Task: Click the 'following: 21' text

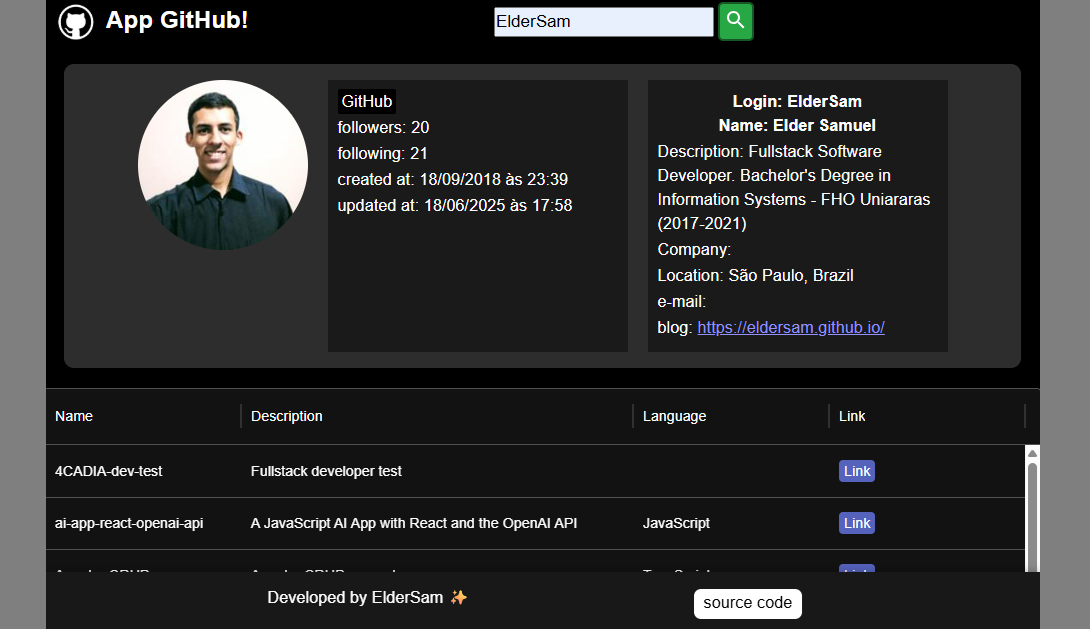Action: pyautogui.click(x=382, y=154)
